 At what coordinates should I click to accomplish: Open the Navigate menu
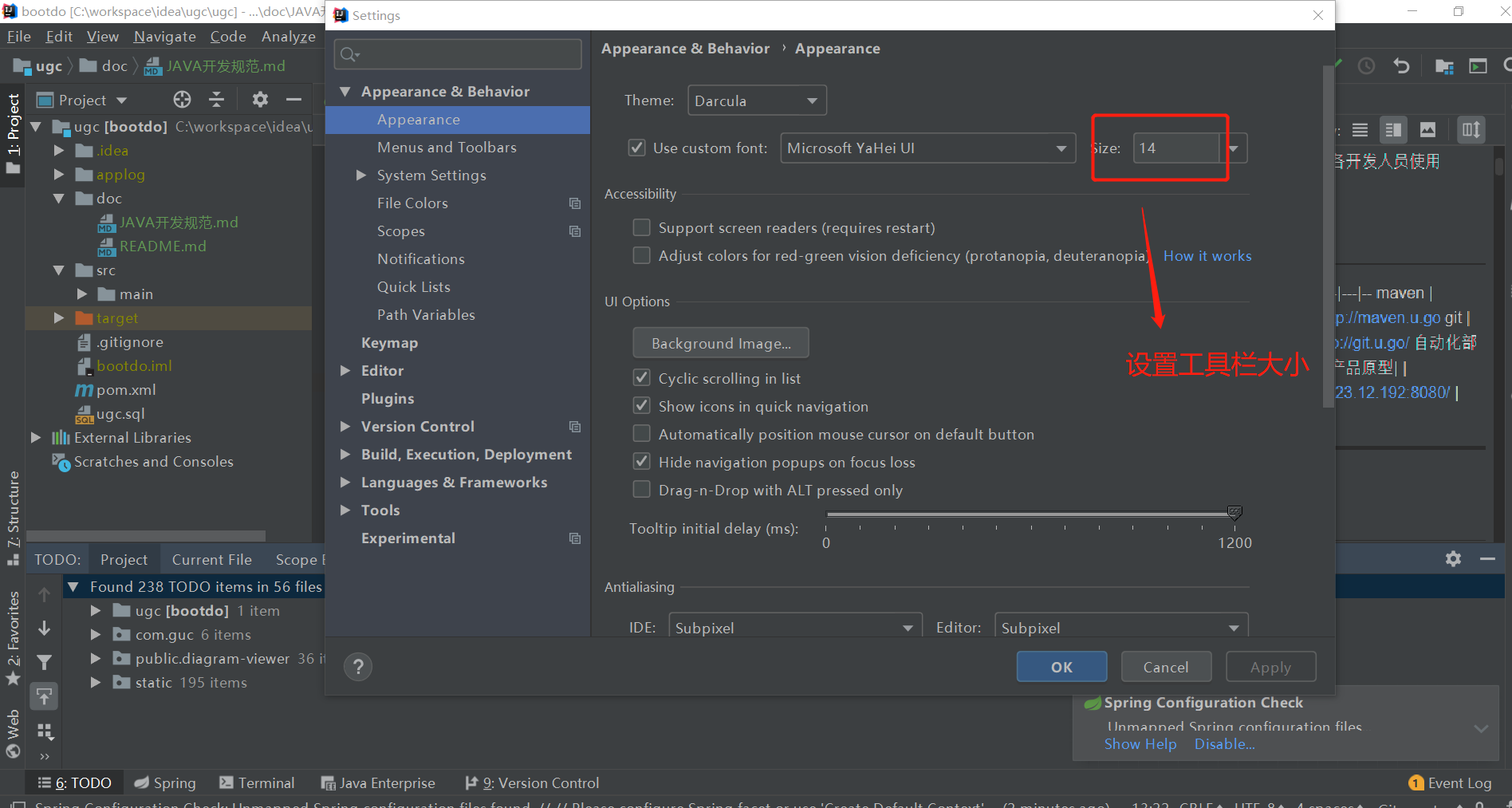pos(165,37)
